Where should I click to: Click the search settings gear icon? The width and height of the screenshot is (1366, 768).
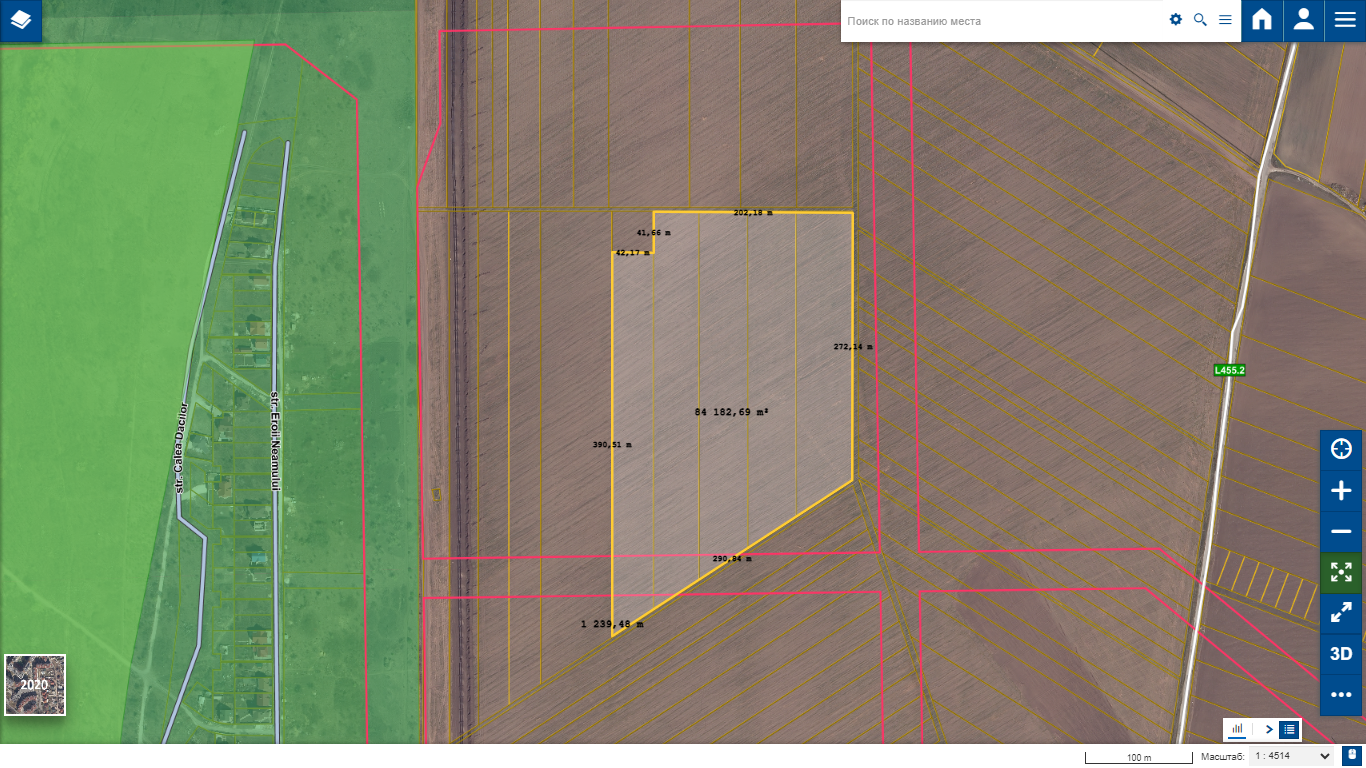[x=1176, y=20]
